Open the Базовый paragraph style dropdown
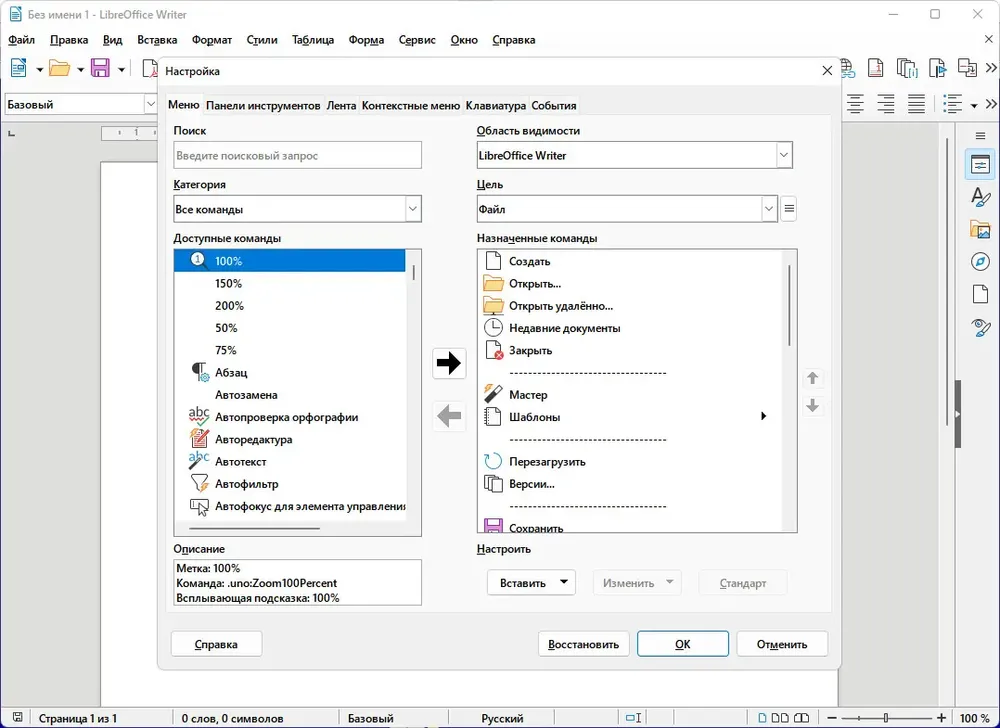This screenshot has height=728, width=1000. click(x=151, y=104)
